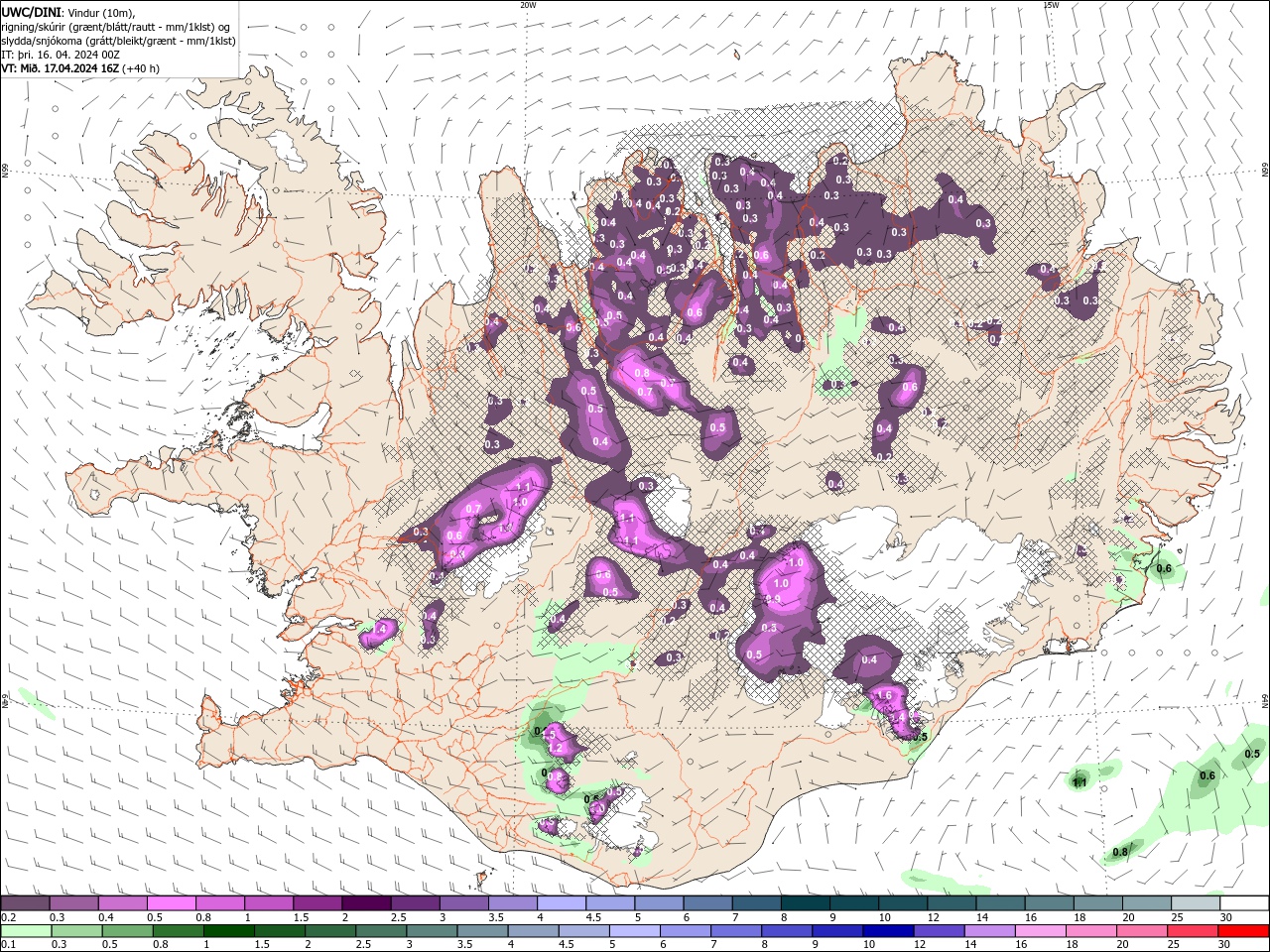
Task: Select the 2.5 grey-green rain legend swatch
Action: tap(381, 931)
